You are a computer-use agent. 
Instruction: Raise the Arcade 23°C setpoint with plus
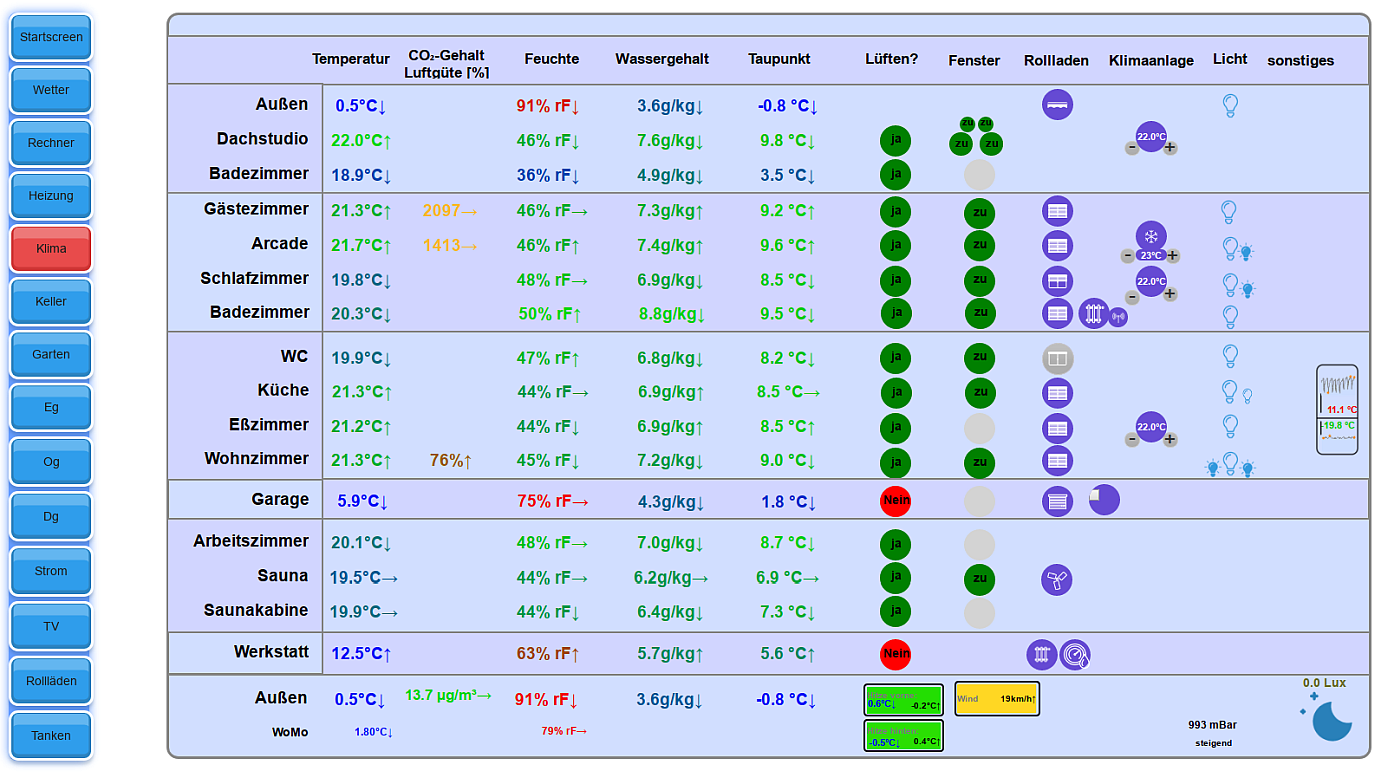pos(1172,256)
